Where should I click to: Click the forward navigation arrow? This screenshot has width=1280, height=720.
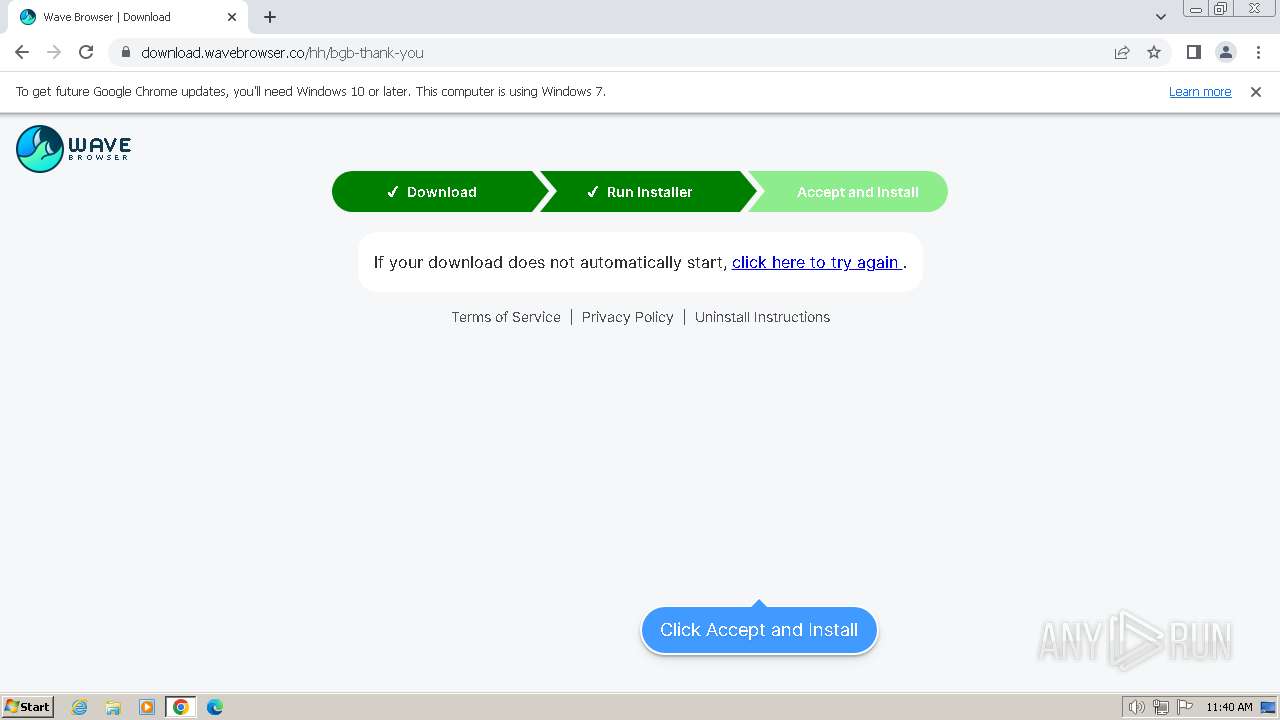point(54,52)
